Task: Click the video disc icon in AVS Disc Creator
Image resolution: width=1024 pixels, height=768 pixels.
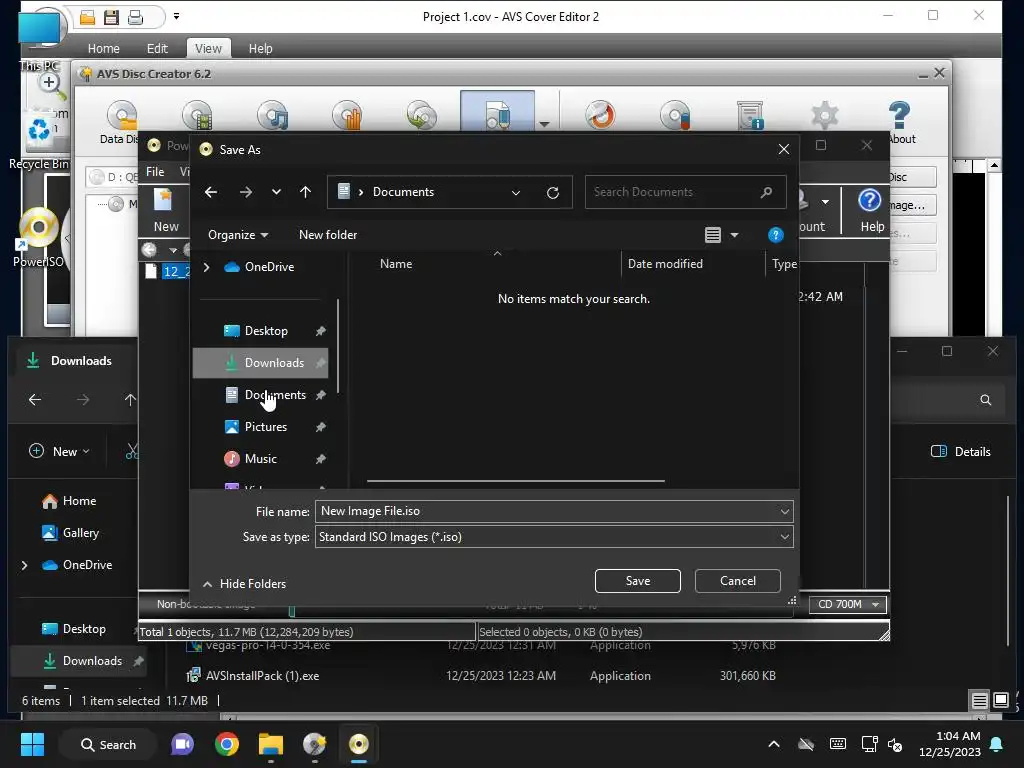Action: point(198,116)
